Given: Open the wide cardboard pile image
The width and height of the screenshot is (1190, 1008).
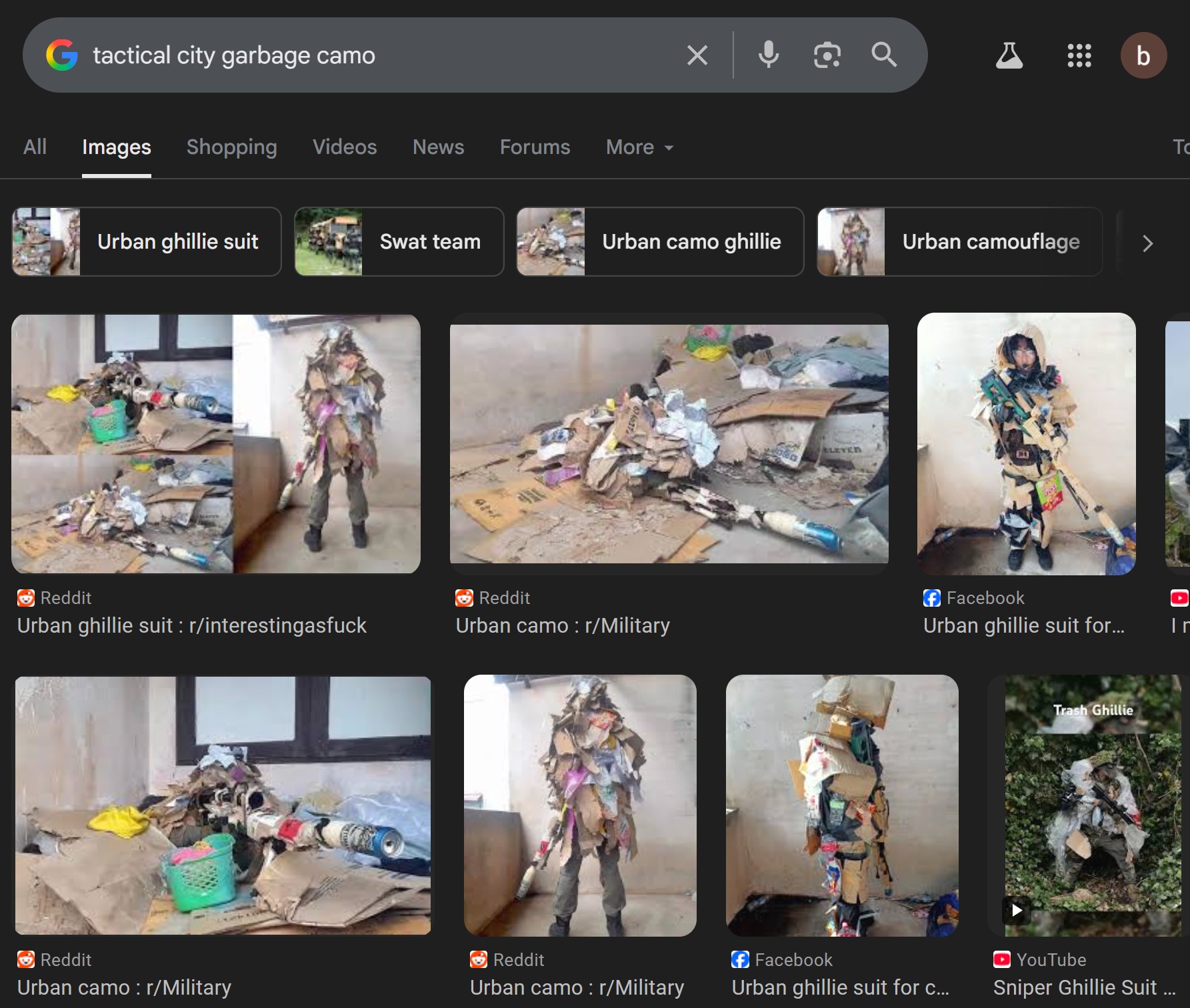Looking at the screenshot, I should click(x=669, y=444).
